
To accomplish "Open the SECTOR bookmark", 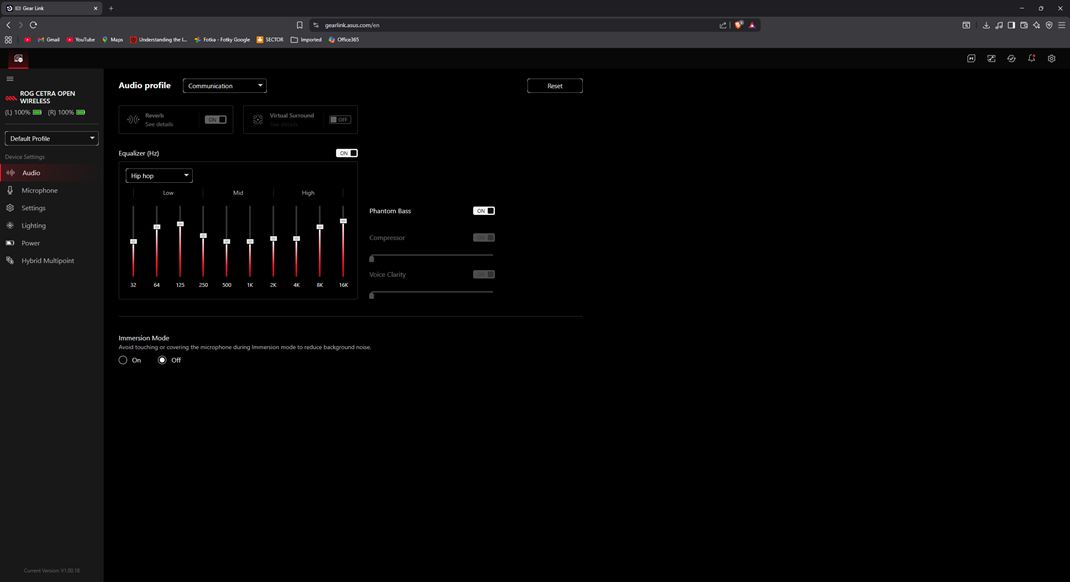I will coord(270,40).
